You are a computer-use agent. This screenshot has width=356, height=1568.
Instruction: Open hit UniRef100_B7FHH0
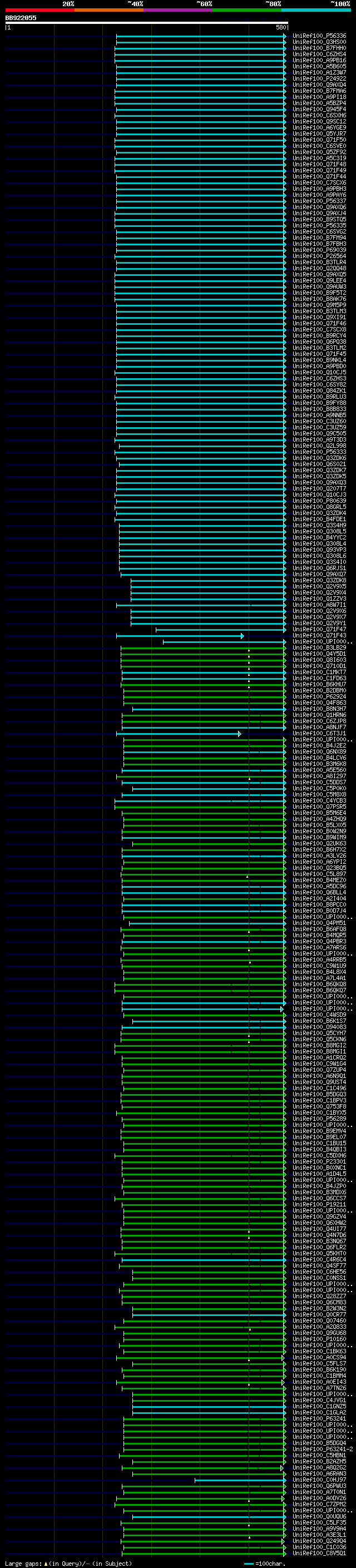pyautogui.click(x=319, y=48)
